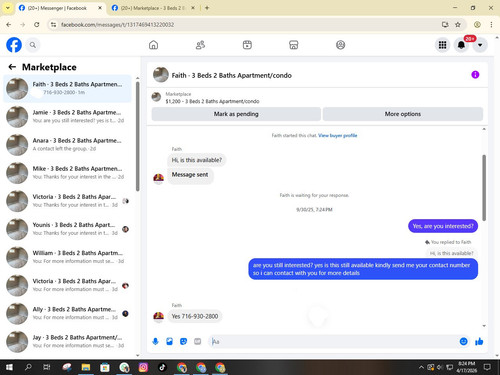Open Jamie conversation in list
The image size is (500, 375).
67,117
